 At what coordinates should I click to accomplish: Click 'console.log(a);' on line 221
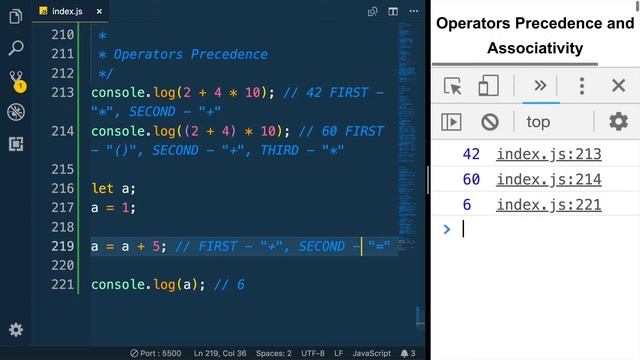click(x=148, y=284)
